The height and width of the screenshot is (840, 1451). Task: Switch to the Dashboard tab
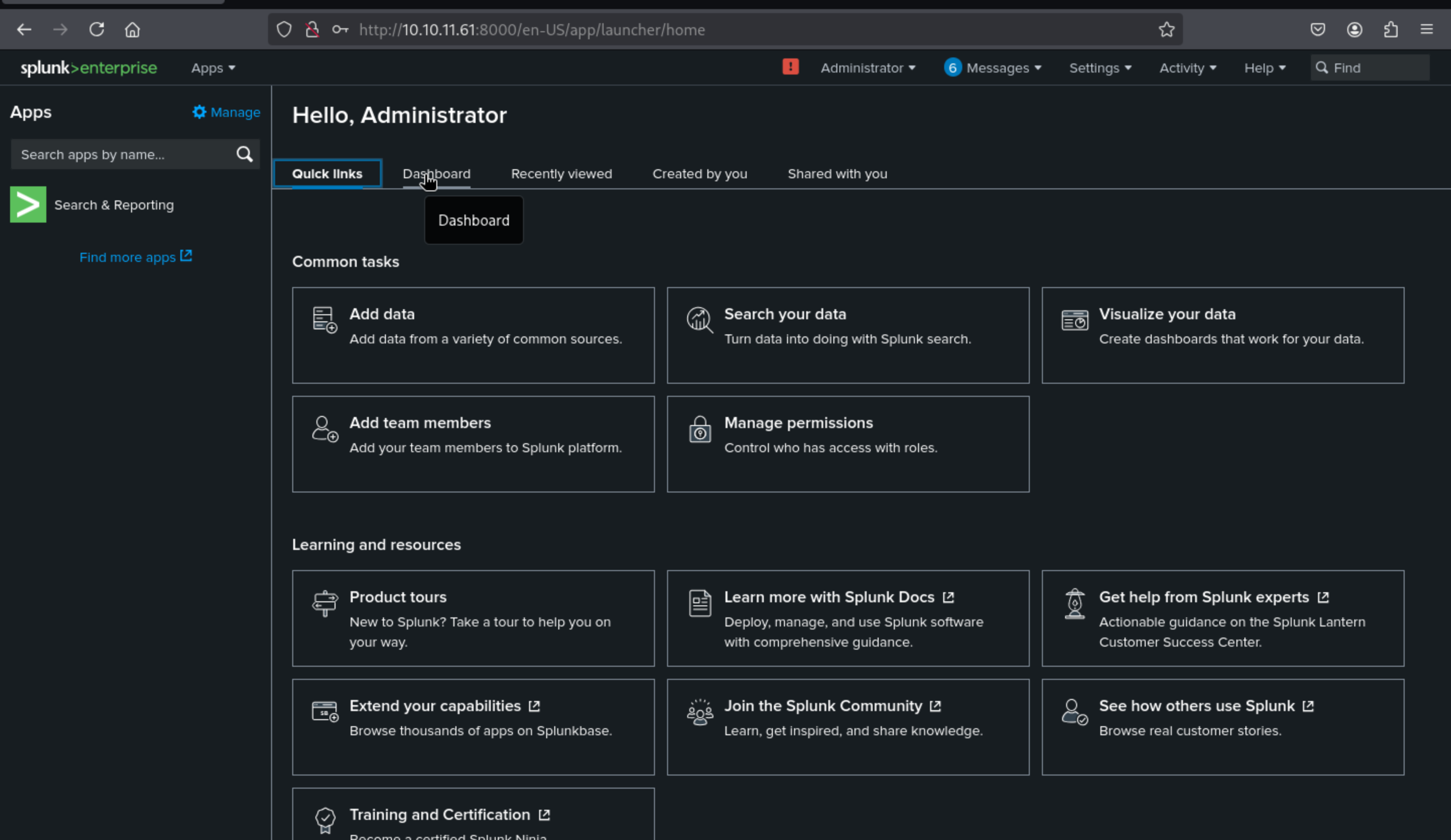(436, 174)
